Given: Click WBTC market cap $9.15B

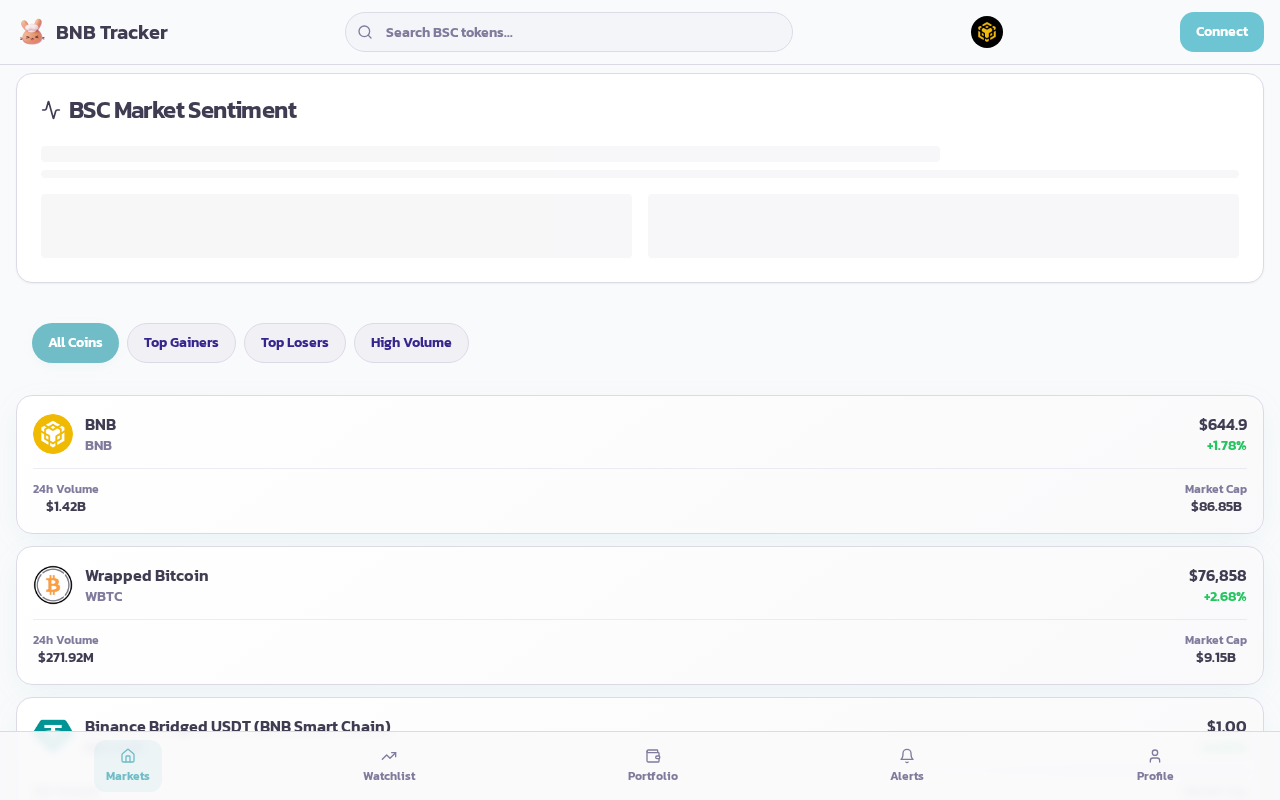Looking at the screenshot, I should [1216, 657].
